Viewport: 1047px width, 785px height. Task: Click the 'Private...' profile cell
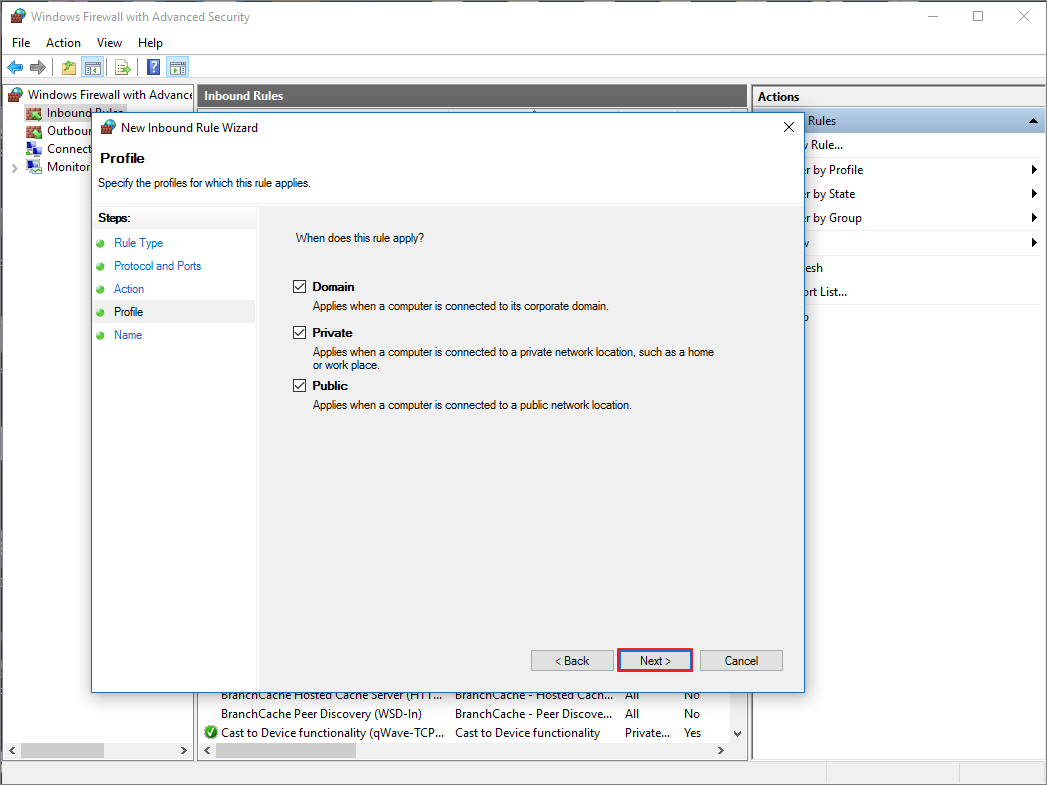[648, 732]
